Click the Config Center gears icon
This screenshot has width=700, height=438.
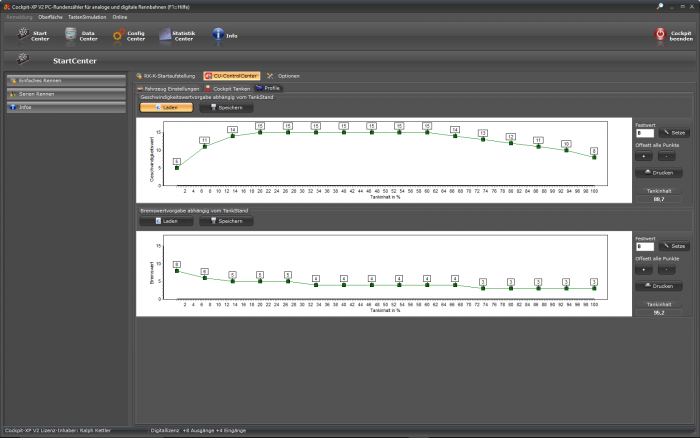click(118, 35)
